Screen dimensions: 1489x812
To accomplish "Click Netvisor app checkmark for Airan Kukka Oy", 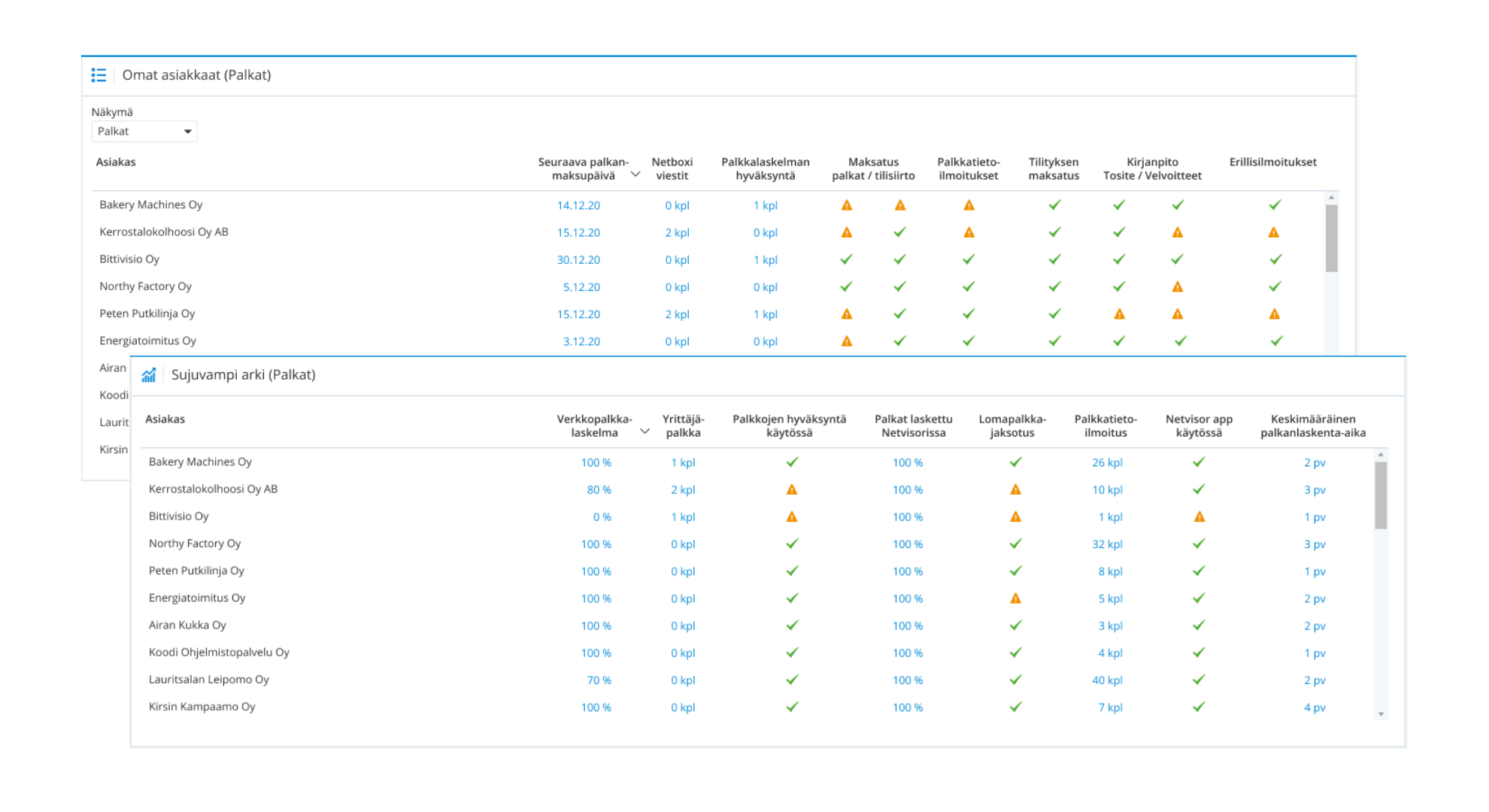I will click(x=1199, y=626).
